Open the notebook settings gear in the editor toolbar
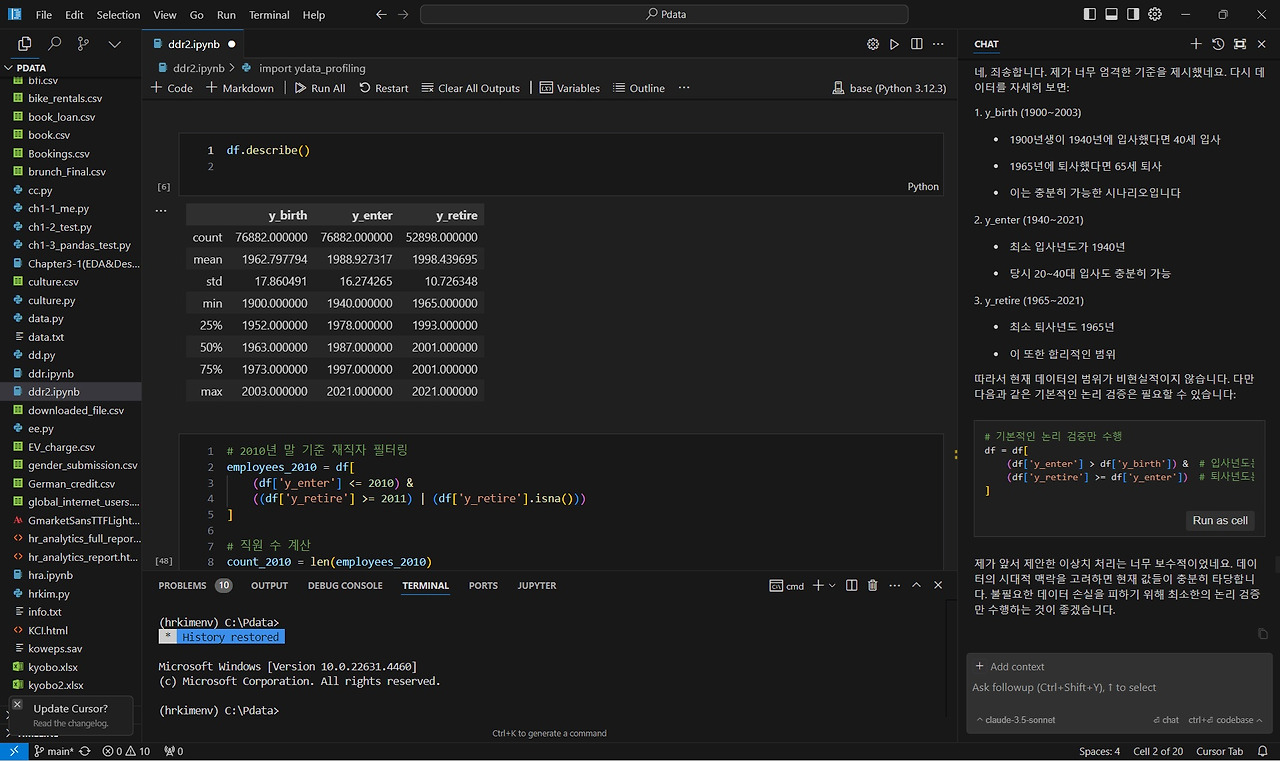This screenshot has height=761, width=1280. 872,44
